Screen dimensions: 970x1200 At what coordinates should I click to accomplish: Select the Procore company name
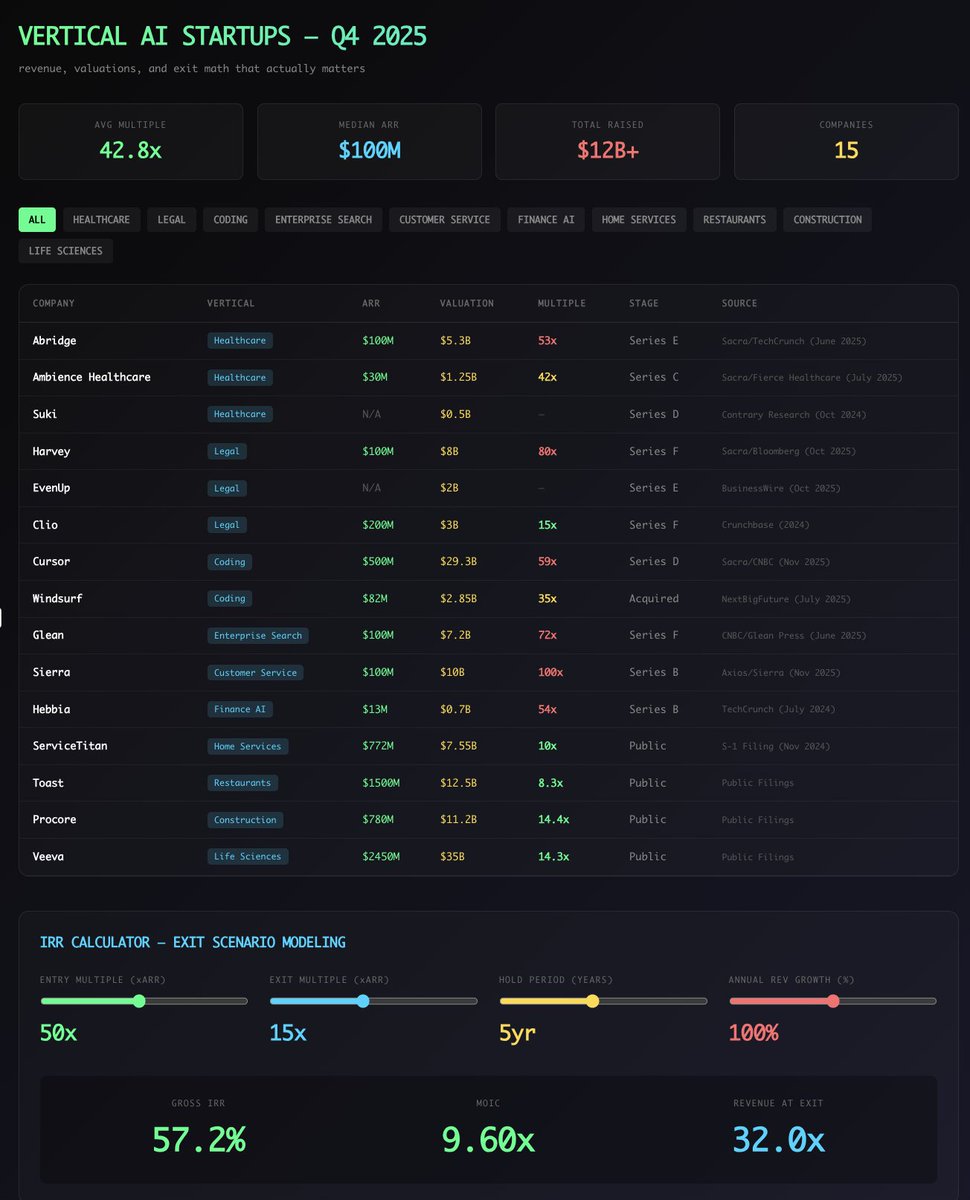point(55,820)
